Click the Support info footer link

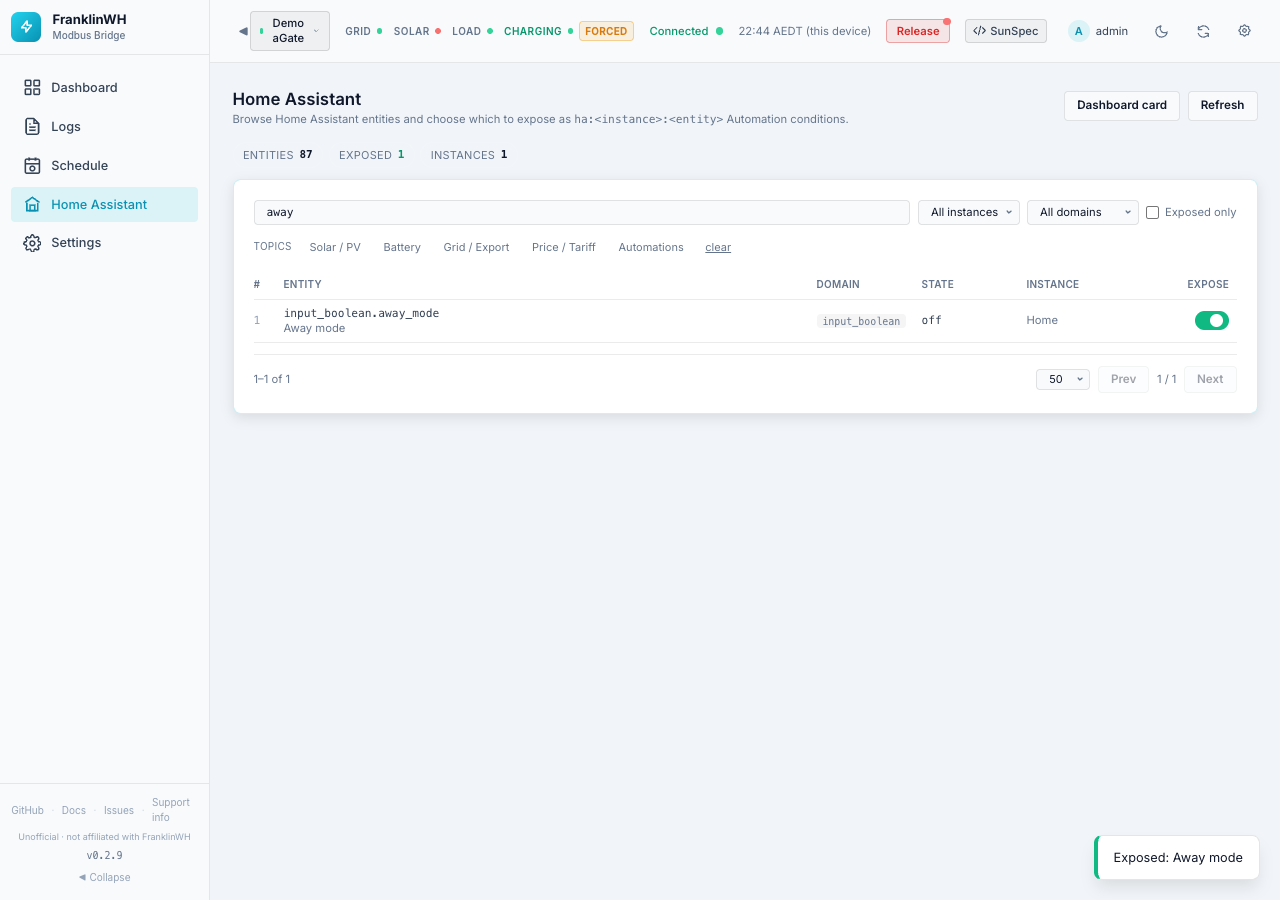(171, 810)
